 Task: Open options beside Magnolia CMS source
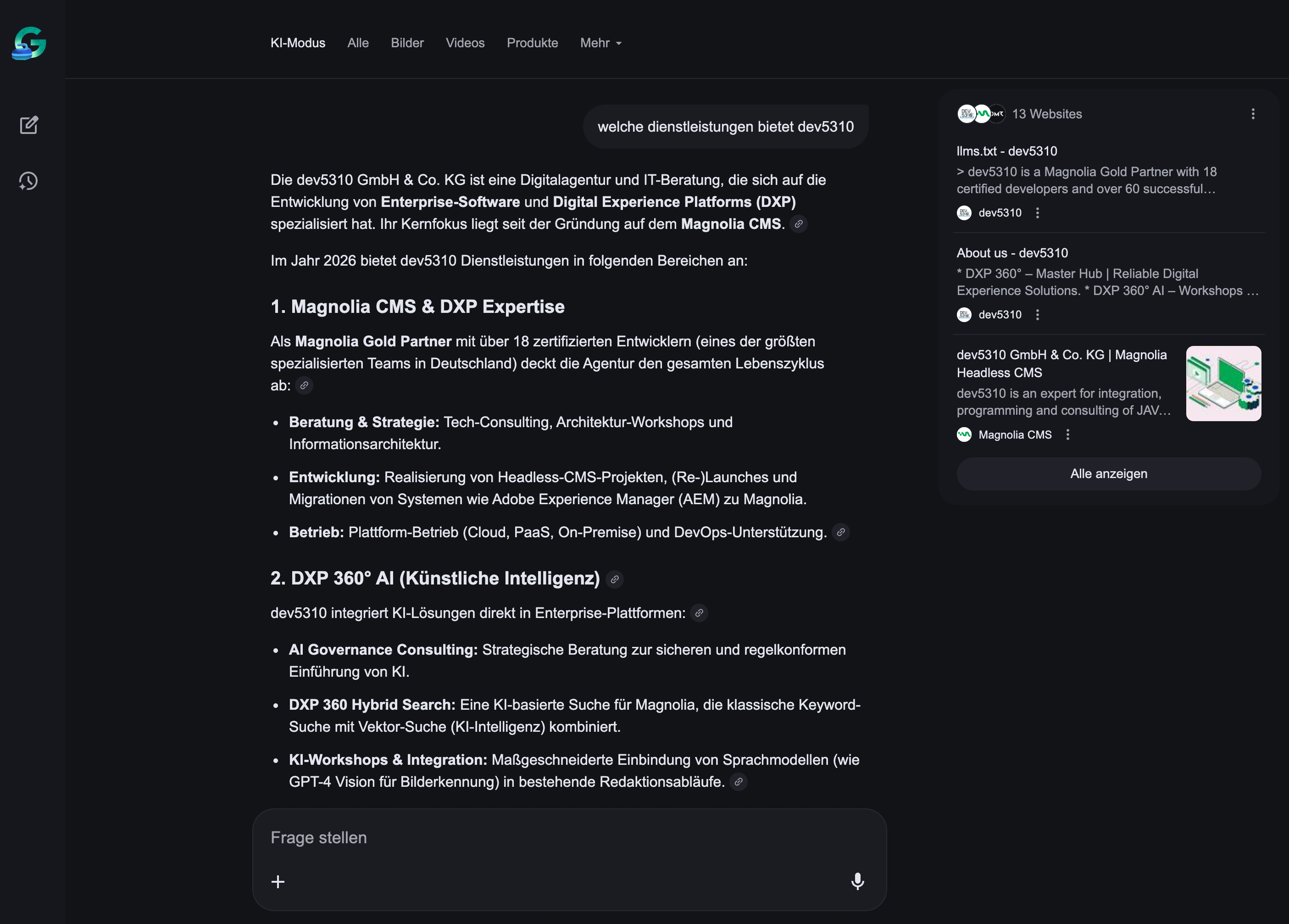click(x=1067, y=435)
